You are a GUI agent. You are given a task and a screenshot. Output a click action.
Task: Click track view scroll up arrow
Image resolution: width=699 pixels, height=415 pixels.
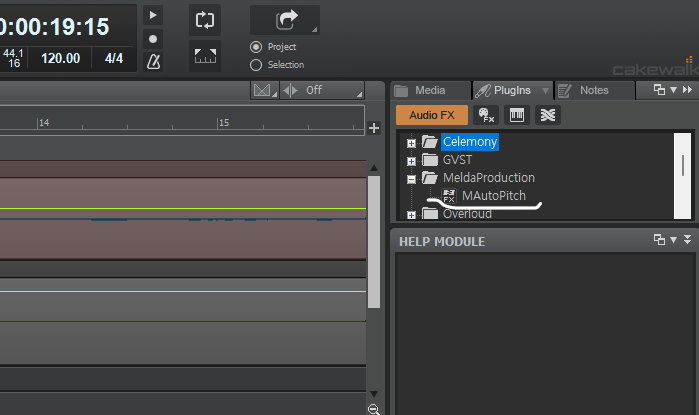[374, 168]
